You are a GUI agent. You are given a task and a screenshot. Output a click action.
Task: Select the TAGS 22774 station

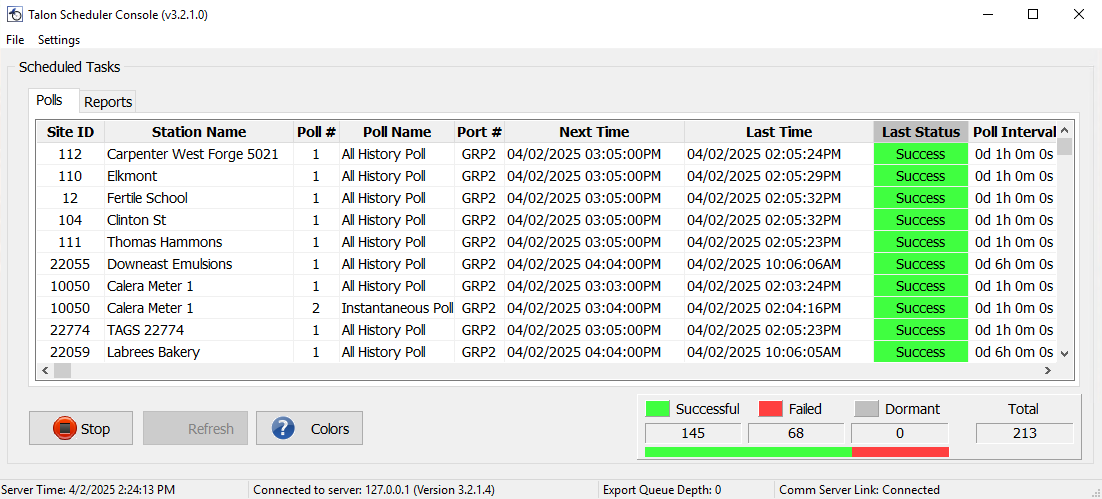pyautogui.click(x=547, y=330)
